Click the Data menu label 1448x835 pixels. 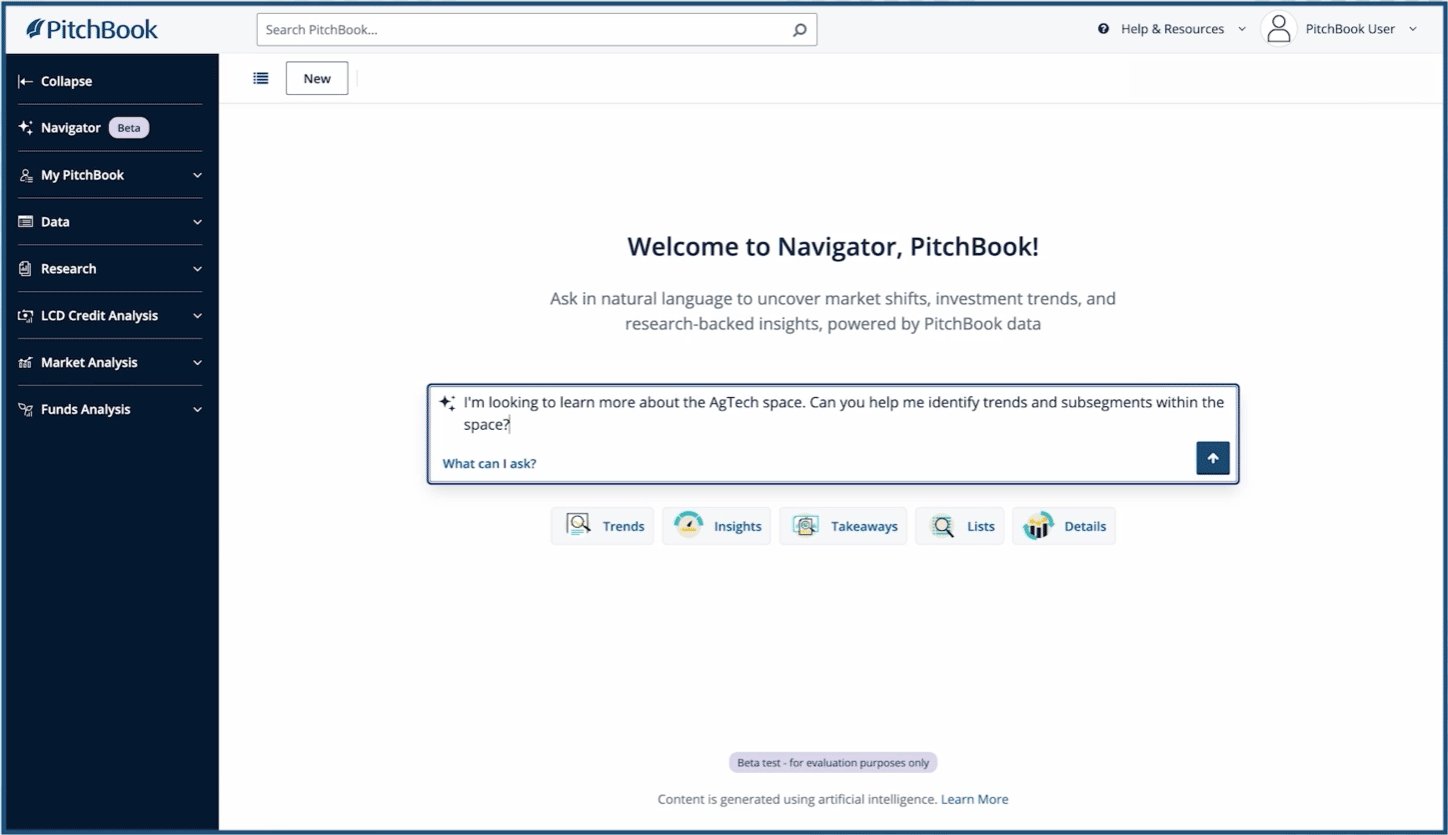coord(55,222)
